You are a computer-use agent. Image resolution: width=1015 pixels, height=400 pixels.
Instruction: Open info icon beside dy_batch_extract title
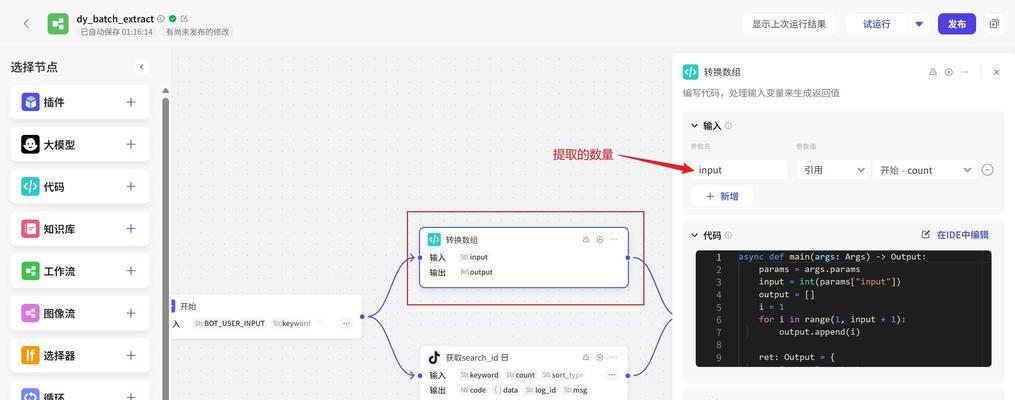[x=161, y=19]
